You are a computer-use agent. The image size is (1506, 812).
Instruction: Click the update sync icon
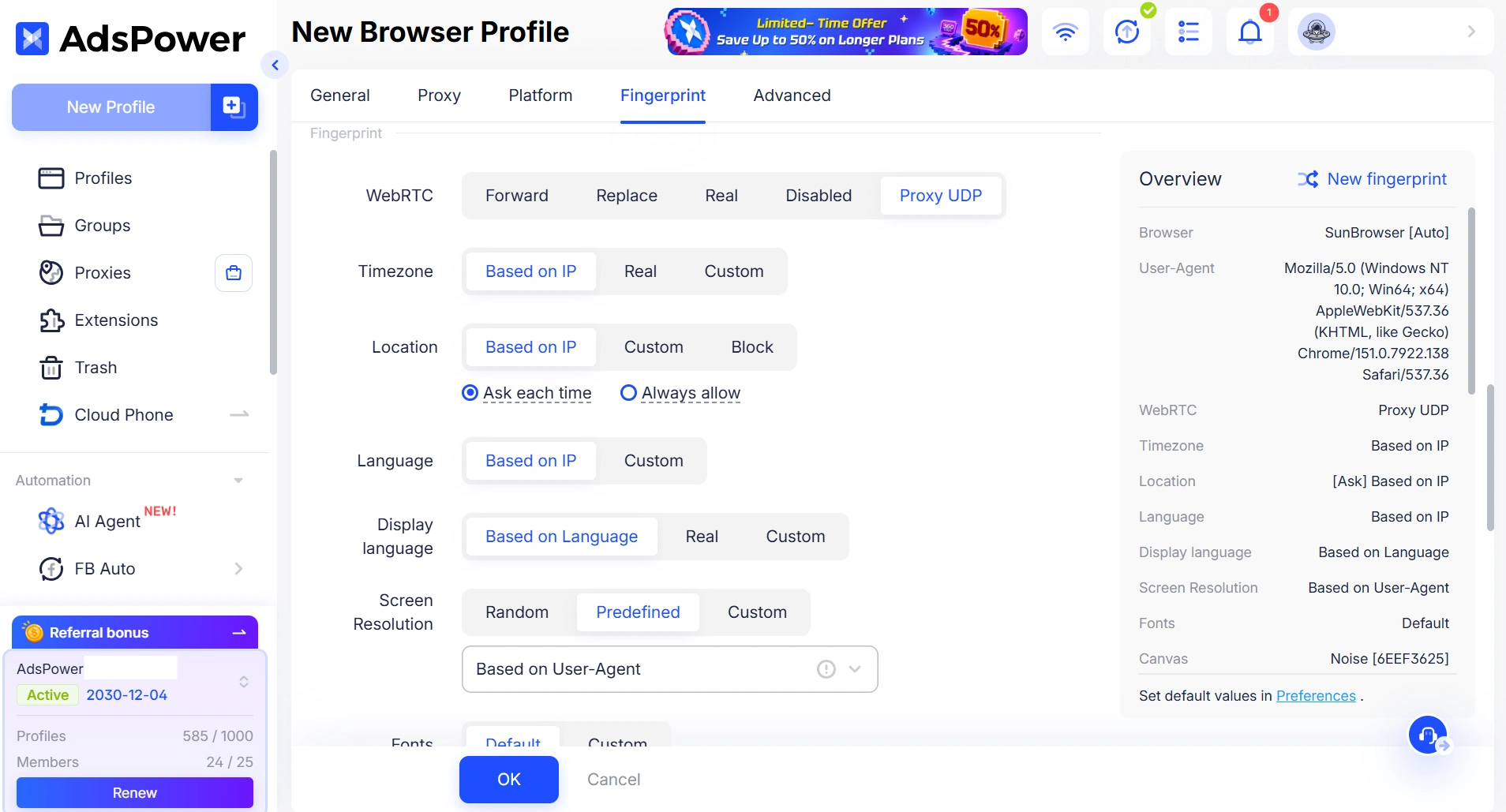[1127, 32]
